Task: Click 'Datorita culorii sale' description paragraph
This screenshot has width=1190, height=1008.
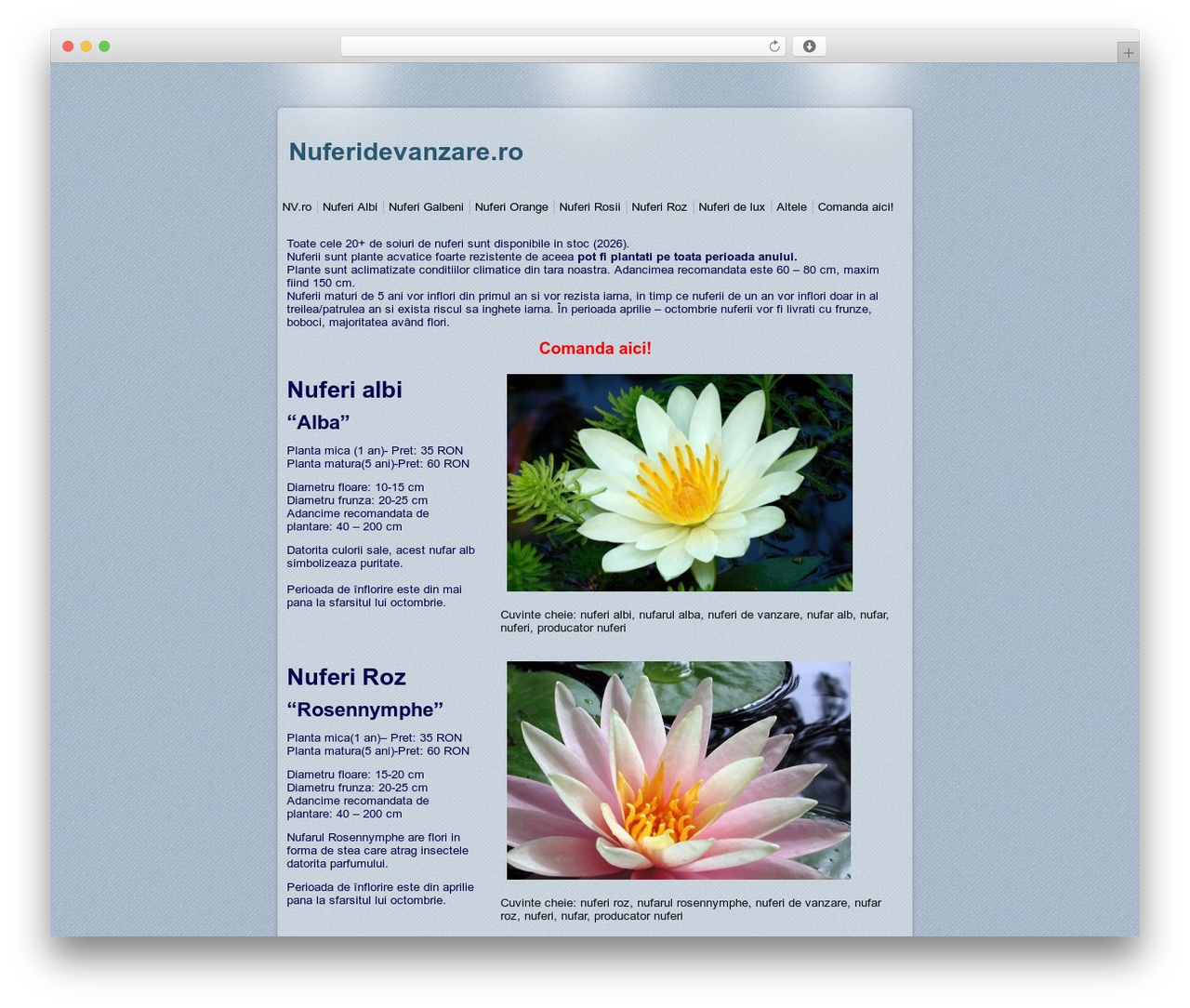Action: pyautogui.click(x=380, y=557)
